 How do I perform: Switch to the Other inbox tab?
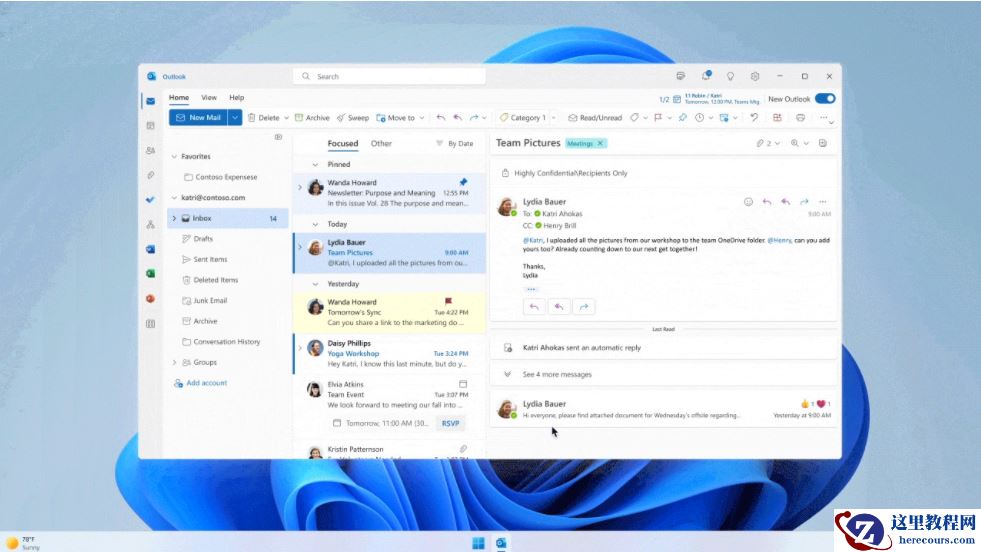[381, 143]
